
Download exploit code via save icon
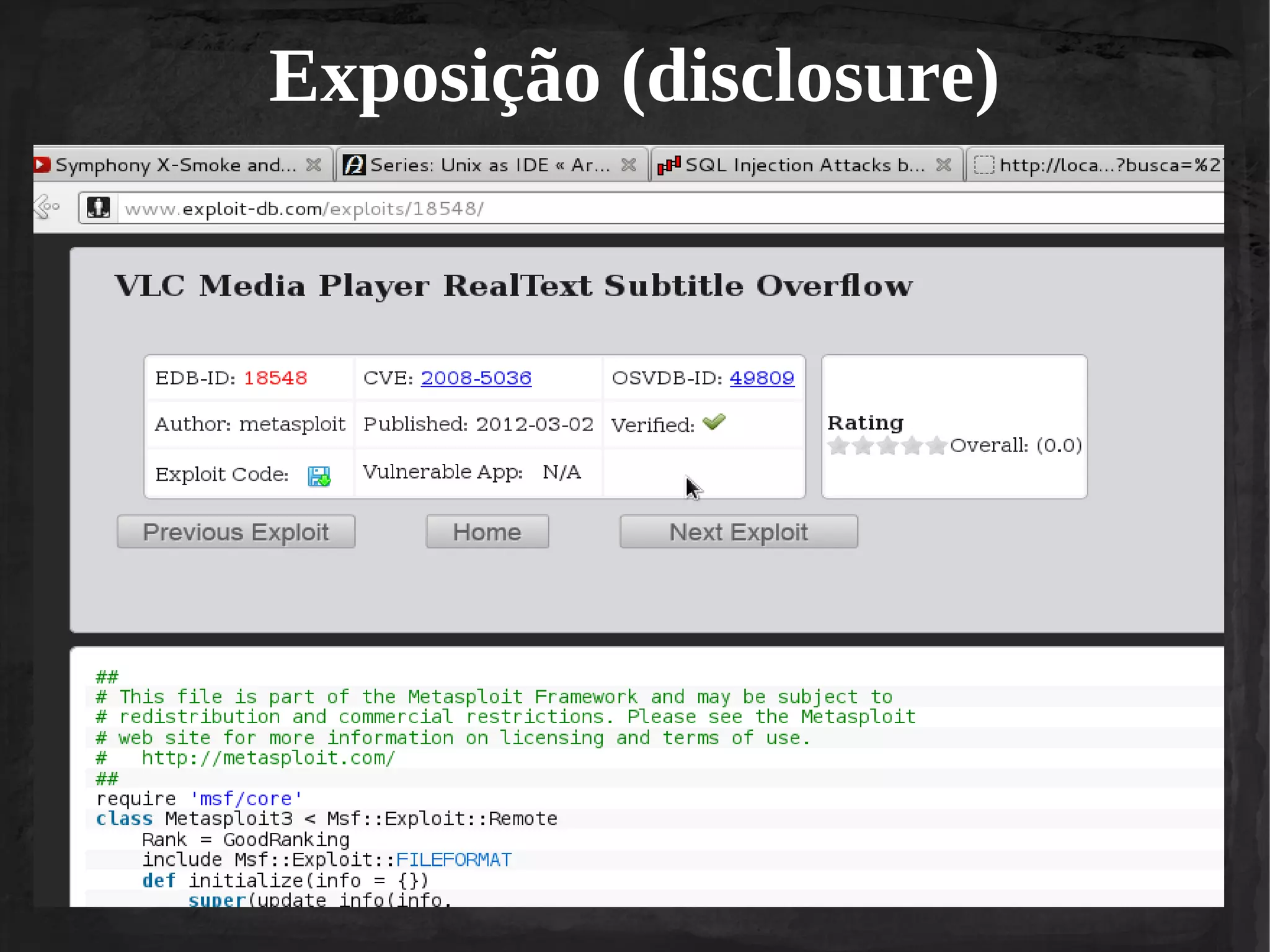pos(319,476)
